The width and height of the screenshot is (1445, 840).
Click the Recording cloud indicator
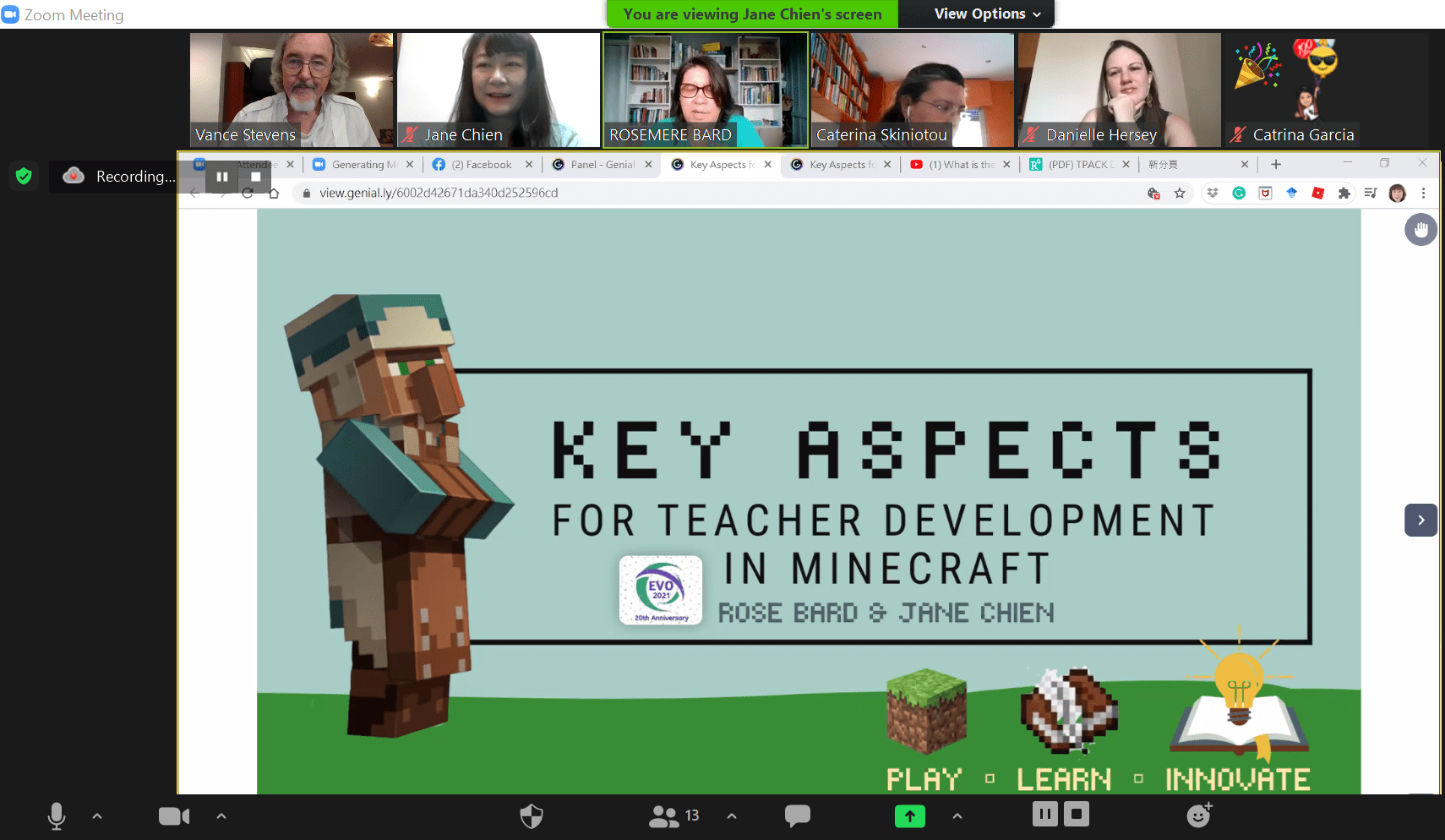(74, 176)
